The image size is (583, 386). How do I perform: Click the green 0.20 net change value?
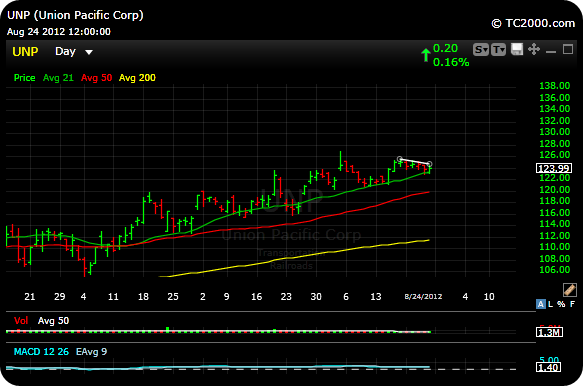click(x=445, y=48)
